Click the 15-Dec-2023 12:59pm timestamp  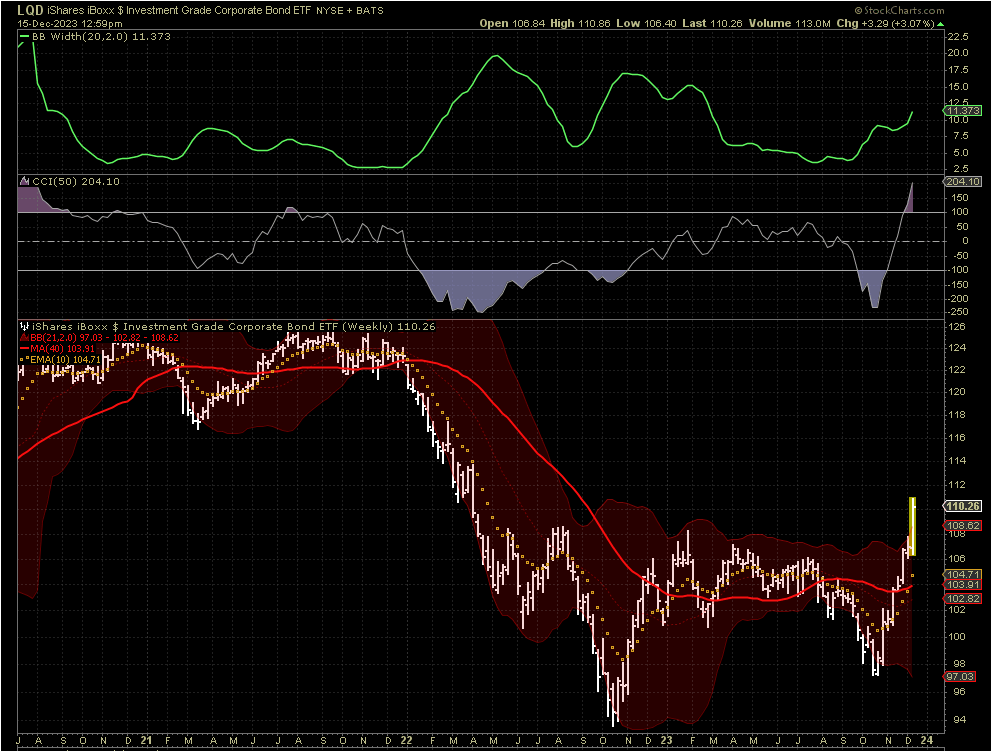pyautogui.click(x=70, y=23)
